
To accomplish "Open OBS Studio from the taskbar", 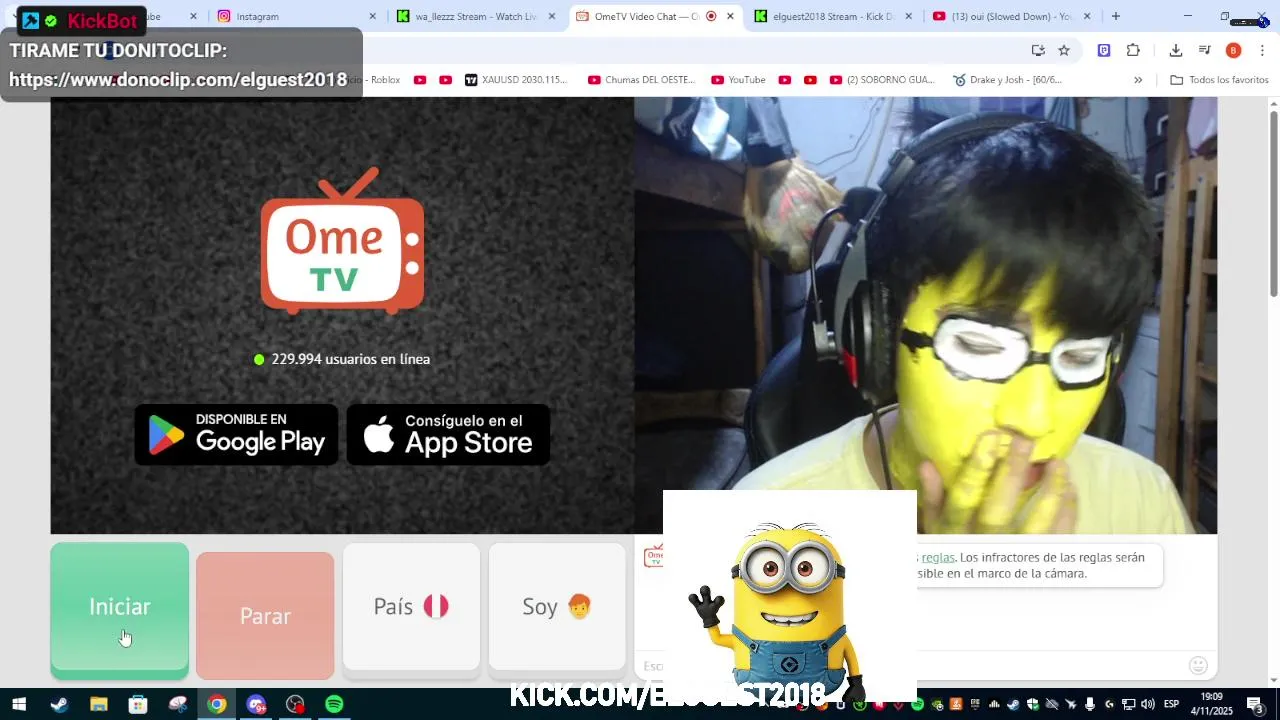I will click(x=295, y=704).
